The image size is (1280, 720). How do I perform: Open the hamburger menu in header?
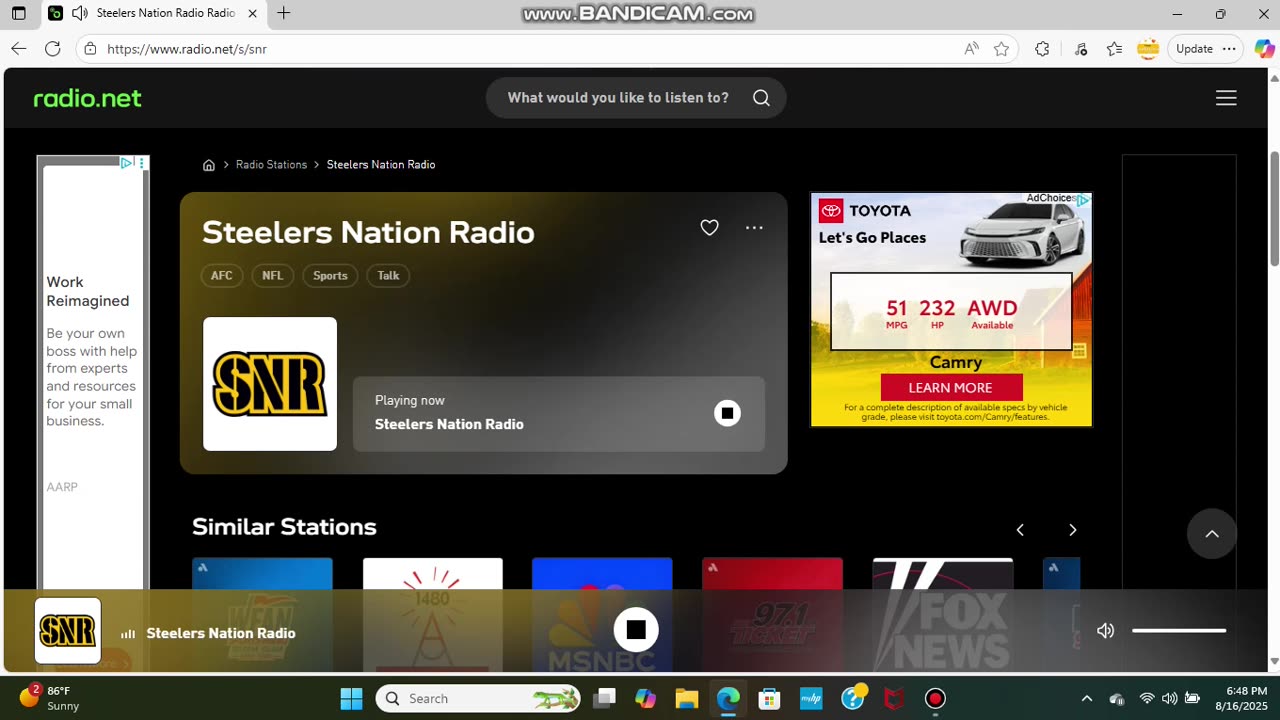(1226, 98)
